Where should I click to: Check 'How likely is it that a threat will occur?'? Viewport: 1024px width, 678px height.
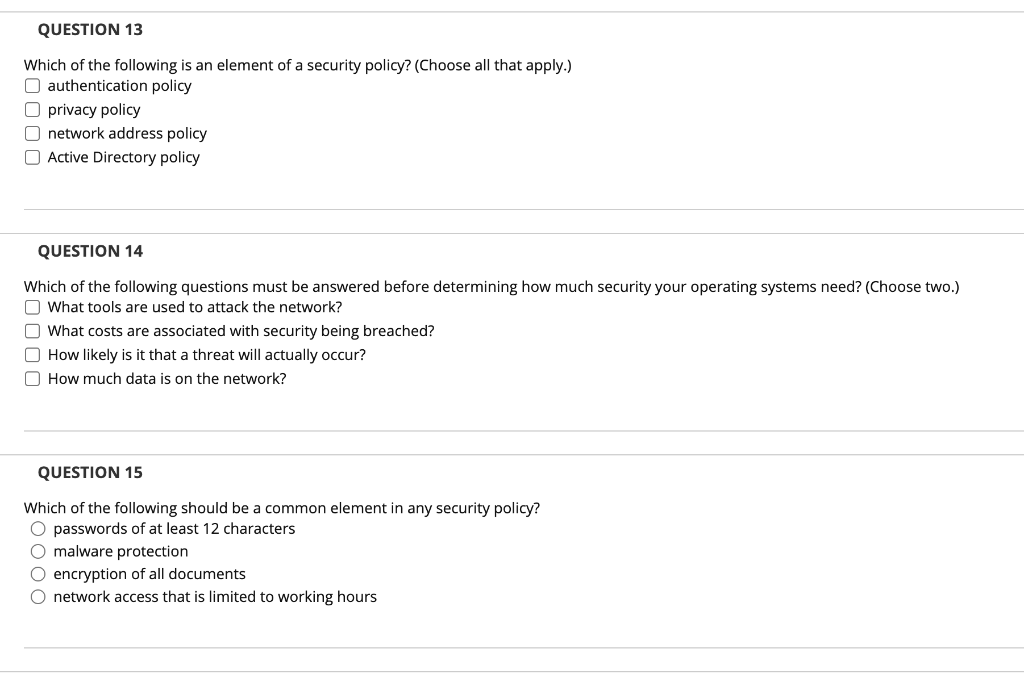pyautogui.click(x=33, y=355)
